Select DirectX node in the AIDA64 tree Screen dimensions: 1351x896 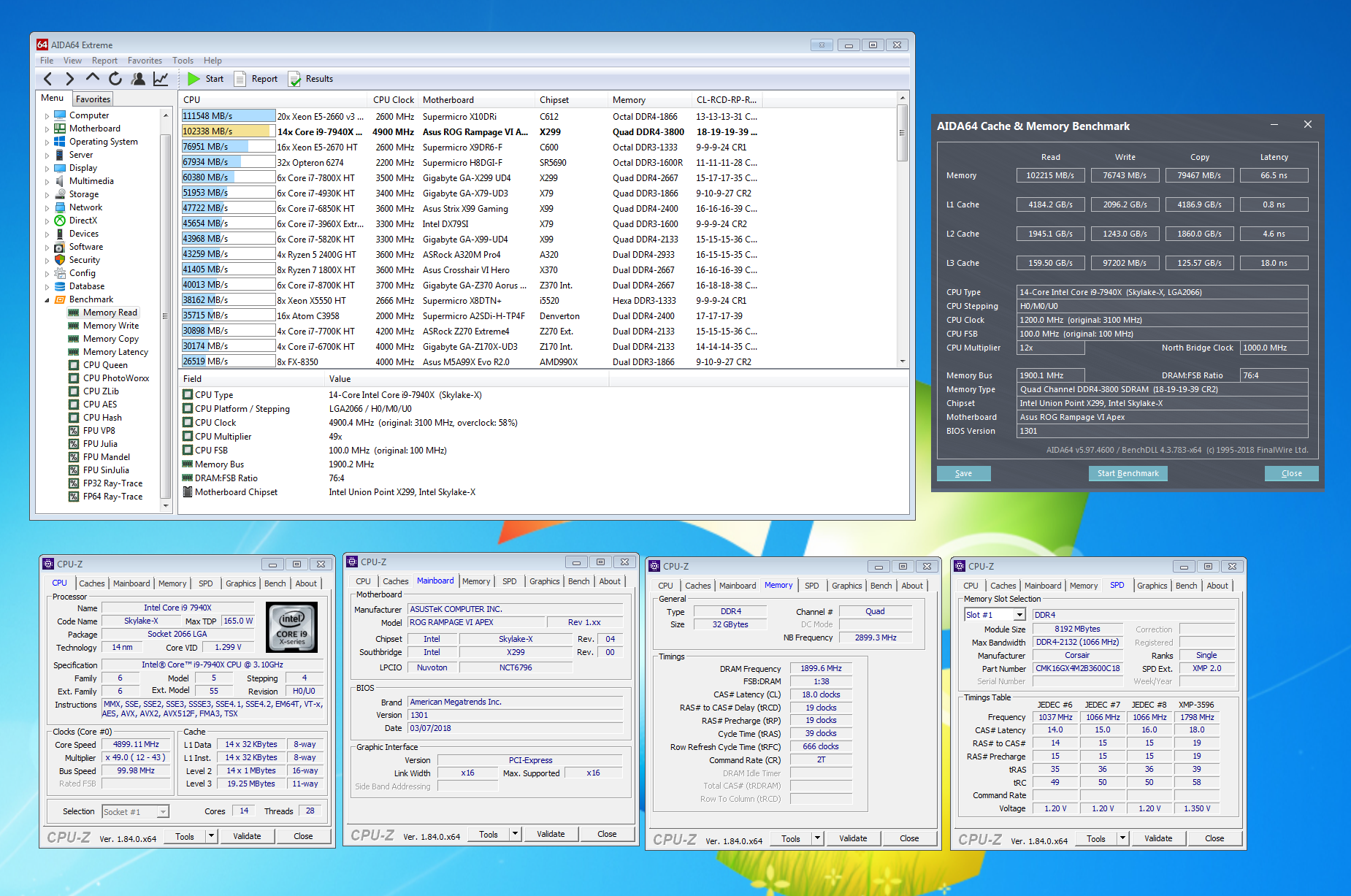pos(83,221)
